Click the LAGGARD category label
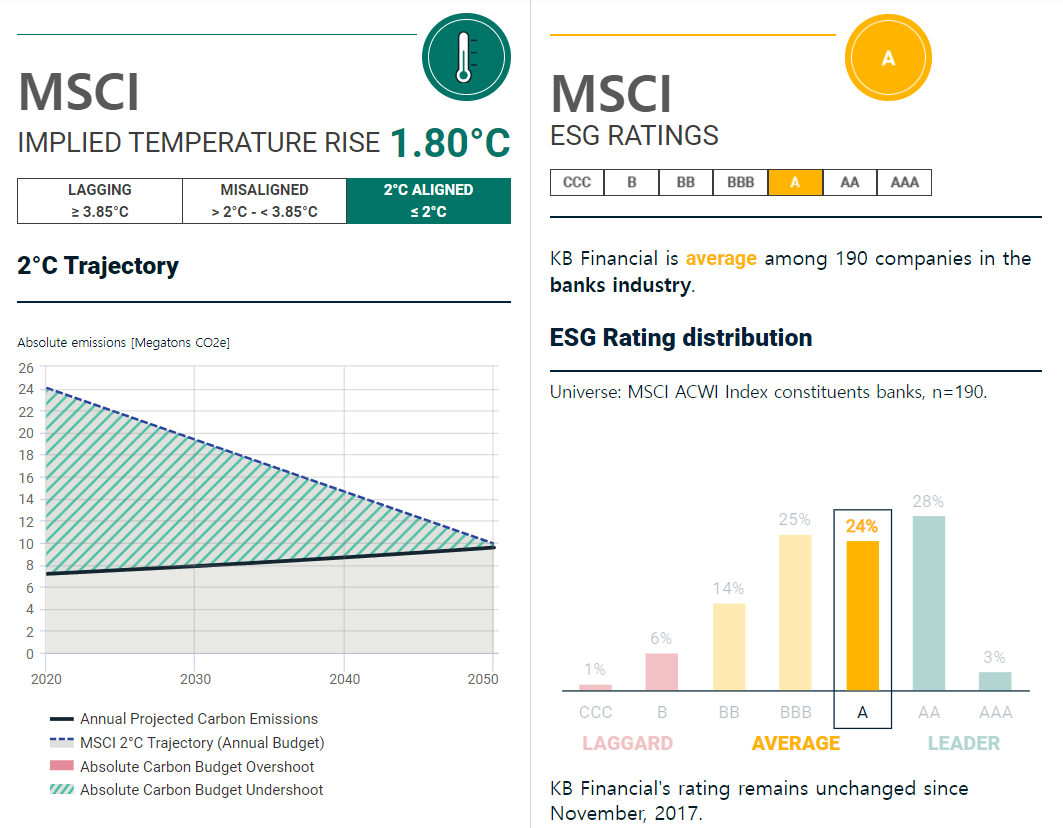Viewport: 1063px width, 828px height. point(628,743)
